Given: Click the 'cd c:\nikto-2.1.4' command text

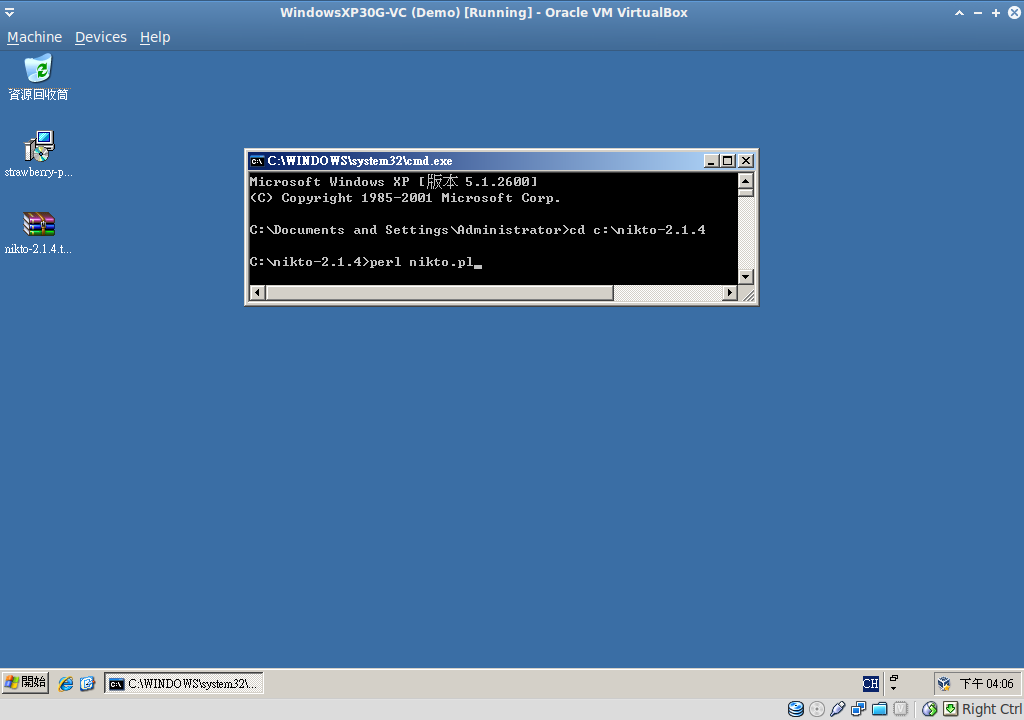Looking at the screenshot, I should click(637, 230).
